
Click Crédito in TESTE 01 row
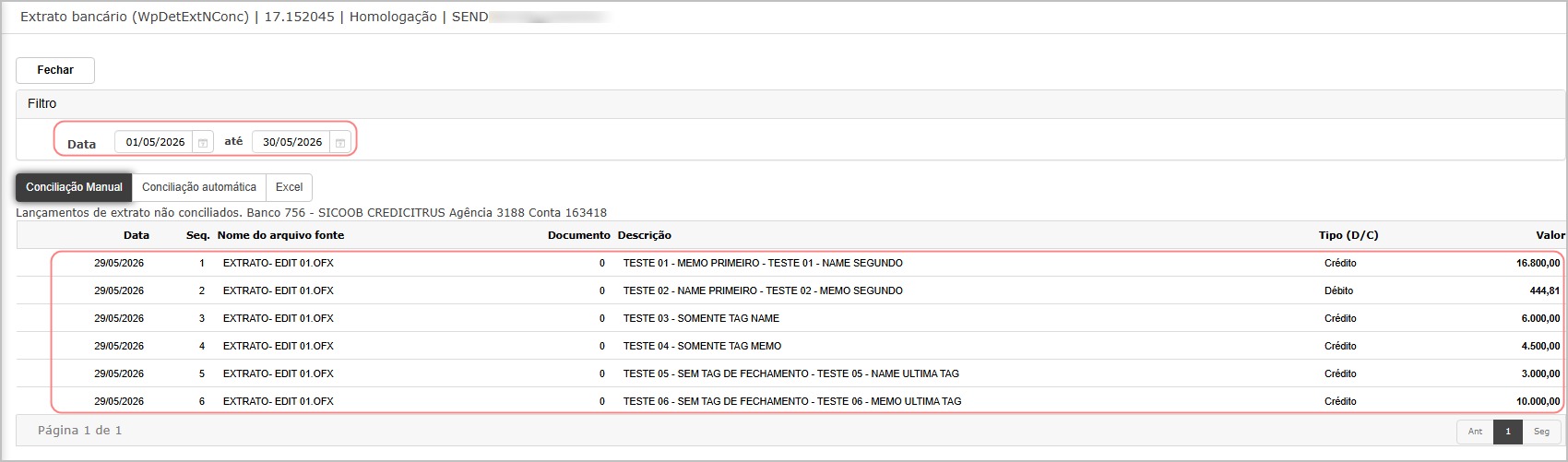click(x=1340, y=263)
